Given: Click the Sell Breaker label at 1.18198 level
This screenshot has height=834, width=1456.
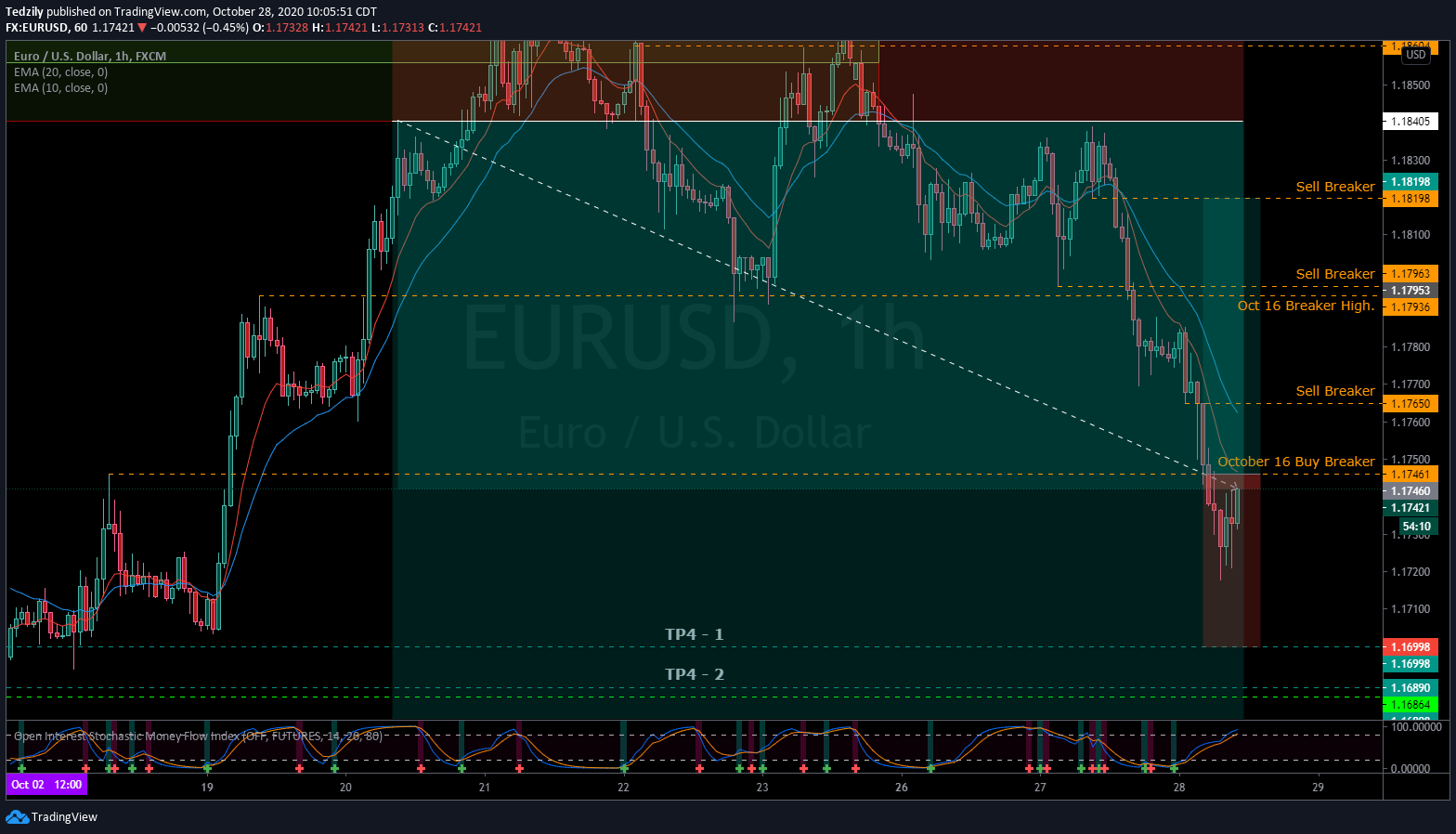Looking at the screenshot, I should (x=1335, y=187).
